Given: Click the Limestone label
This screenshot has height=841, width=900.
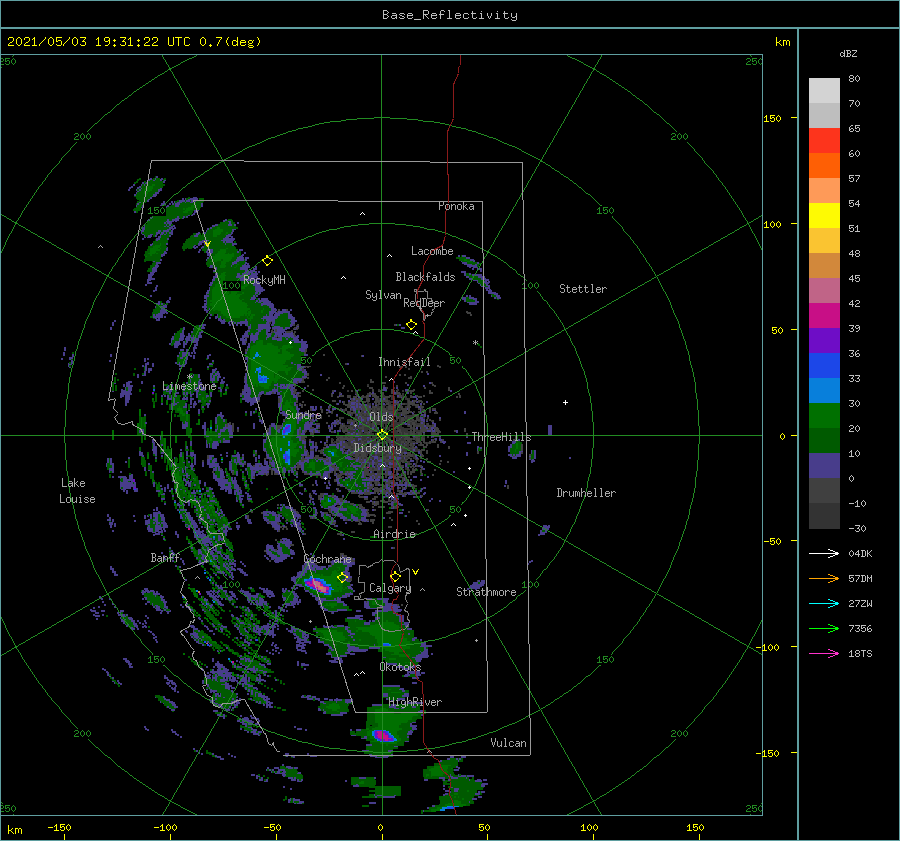Looking at the screenshot, I should (189, 386).
